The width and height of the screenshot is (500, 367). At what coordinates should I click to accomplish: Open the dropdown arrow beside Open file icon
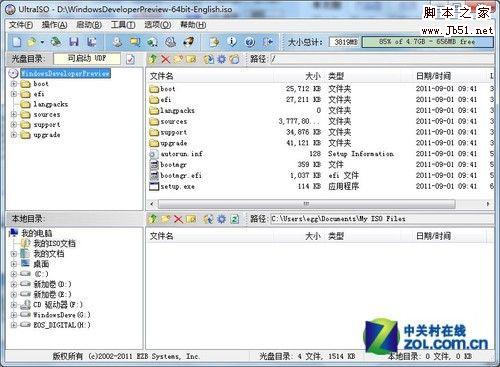coord(42,42)
